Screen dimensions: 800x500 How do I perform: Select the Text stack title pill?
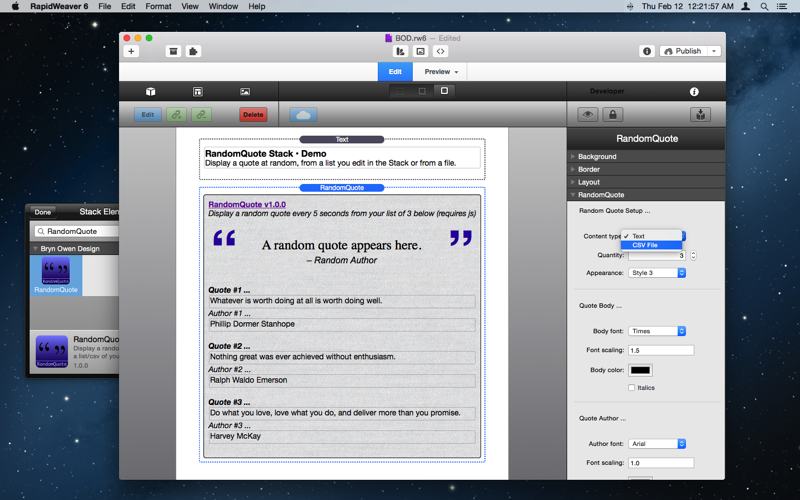point(342,139)
